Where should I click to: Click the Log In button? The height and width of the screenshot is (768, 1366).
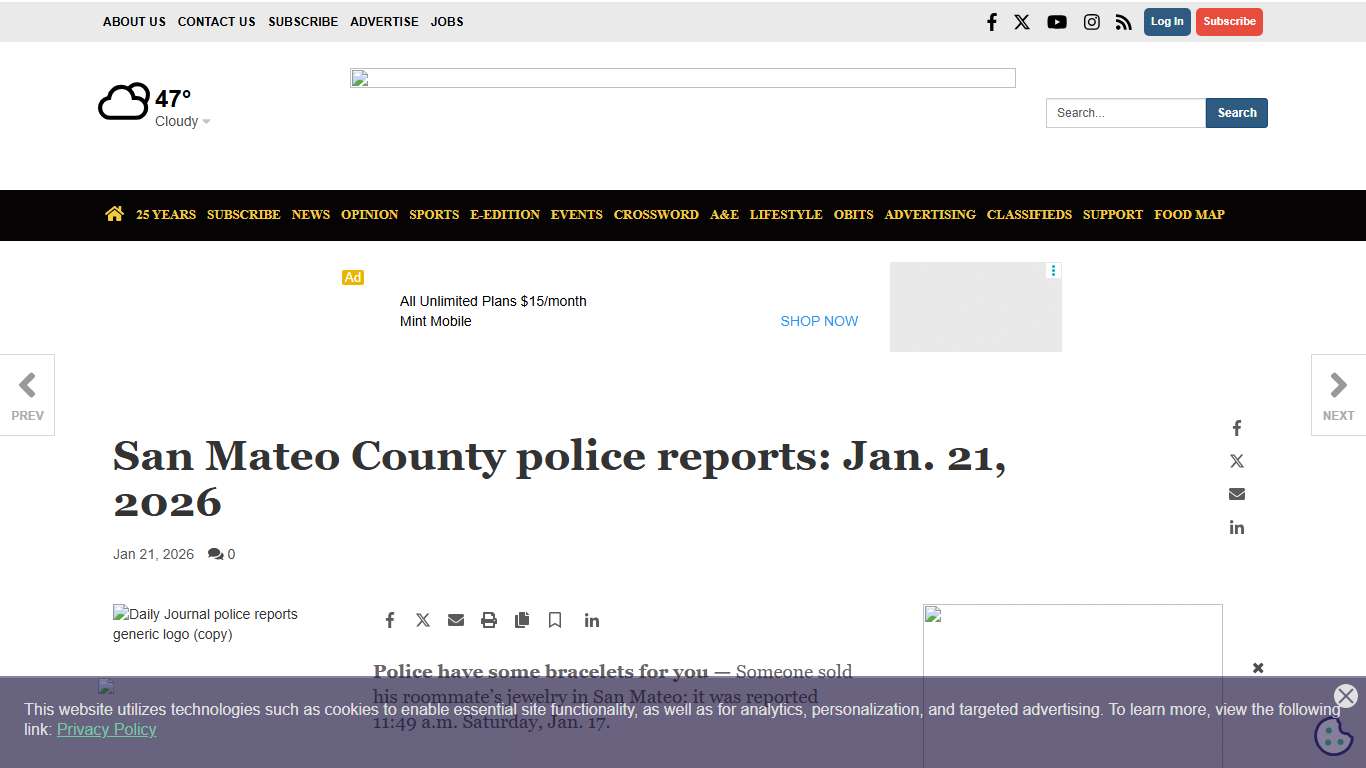1167,21
